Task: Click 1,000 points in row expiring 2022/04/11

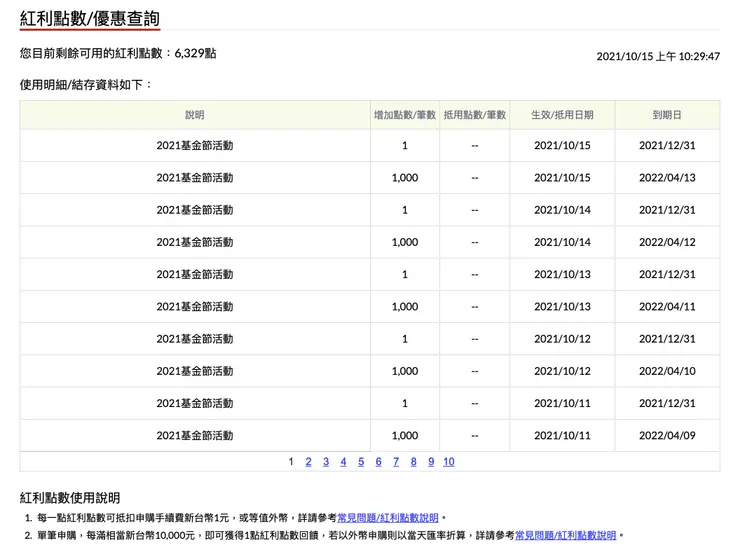Action: coord(404,307)
